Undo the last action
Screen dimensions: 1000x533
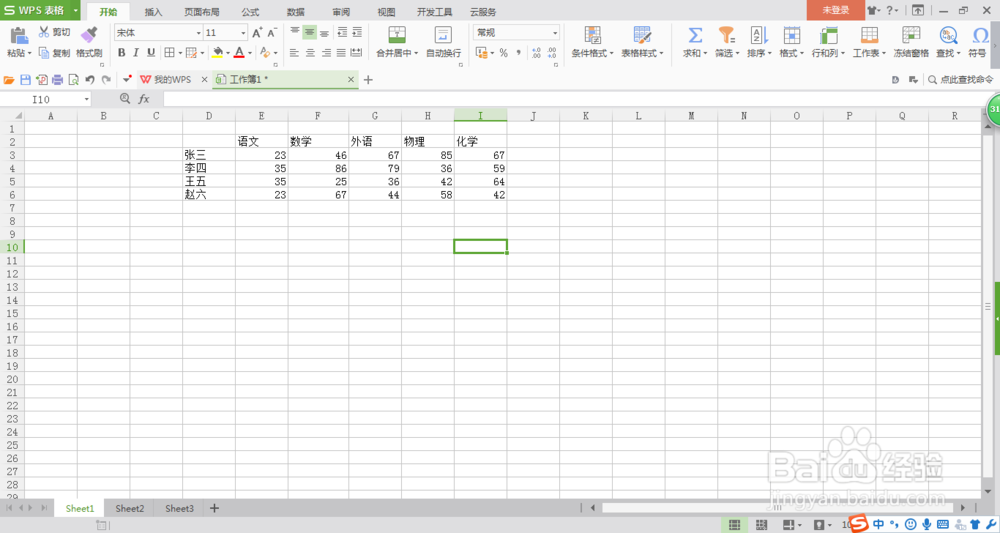[x=90, y=80]
